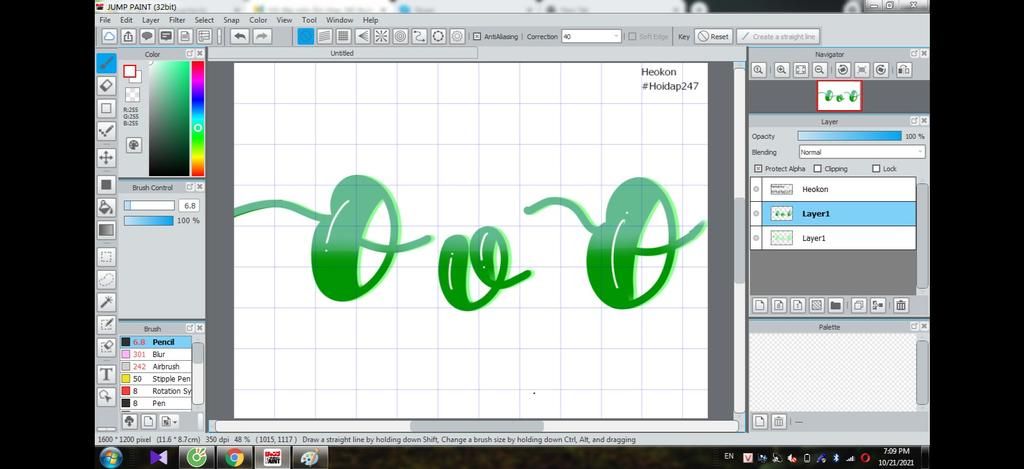Open the Window menu

340,20
